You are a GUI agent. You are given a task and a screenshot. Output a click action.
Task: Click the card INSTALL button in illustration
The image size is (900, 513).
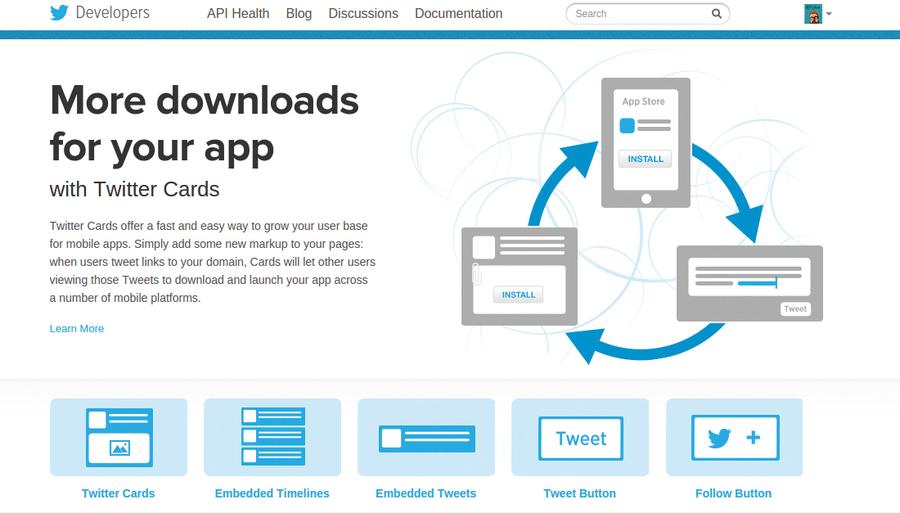[x=518, y=295]
